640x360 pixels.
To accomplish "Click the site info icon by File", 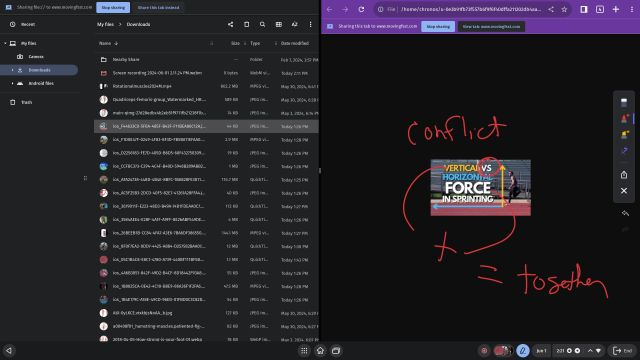I will (380, 9).
